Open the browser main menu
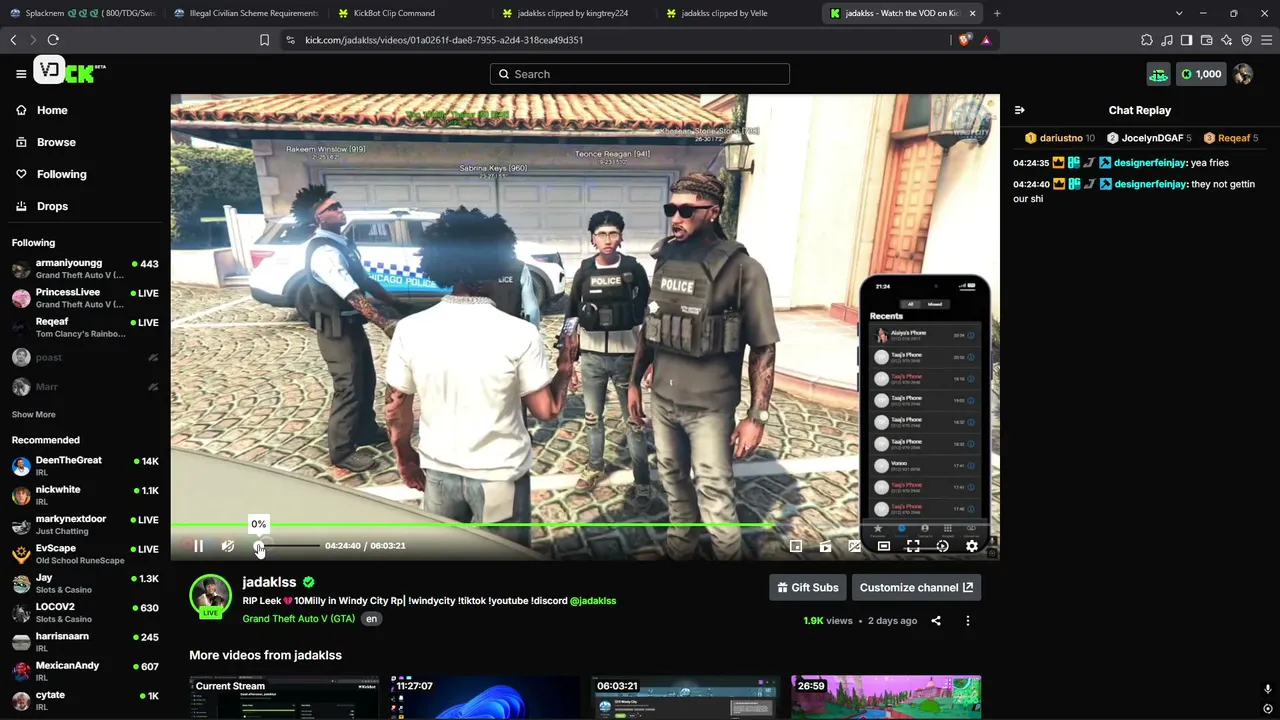 coord(1266,40)
